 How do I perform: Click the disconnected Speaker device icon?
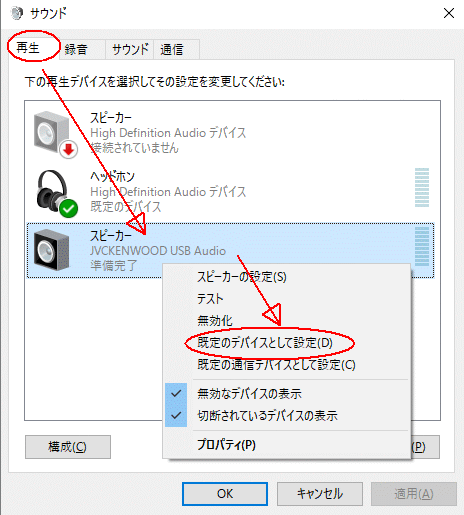click(52, 133)
